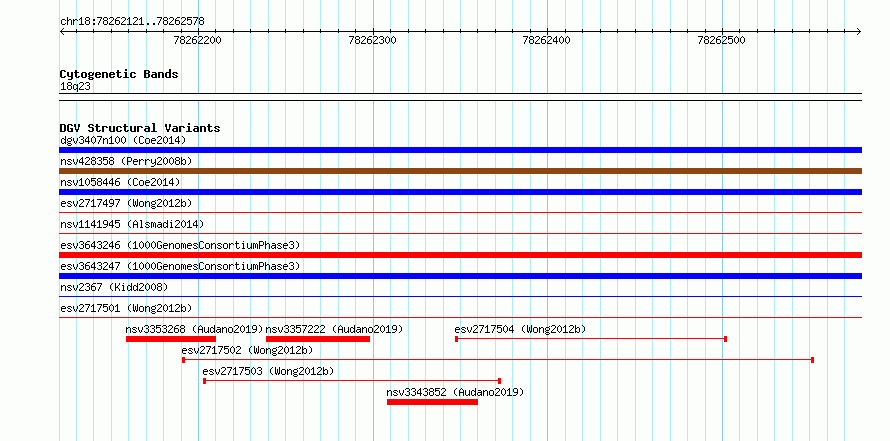Click esv3643246 (1000GenomesConsortiumPhase3) label
Viewport: 890px width, 441px height.
(x=180, y=245)
